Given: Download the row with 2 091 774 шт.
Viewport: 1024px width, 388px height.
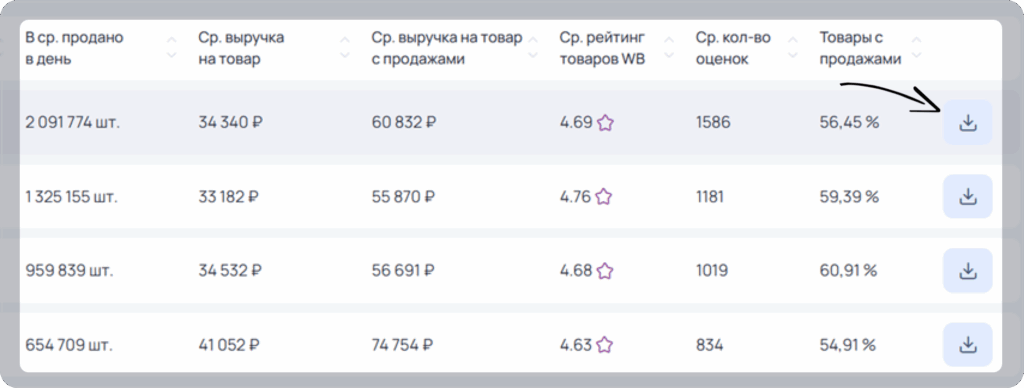Looking at the screenshot, I should 967,122.
